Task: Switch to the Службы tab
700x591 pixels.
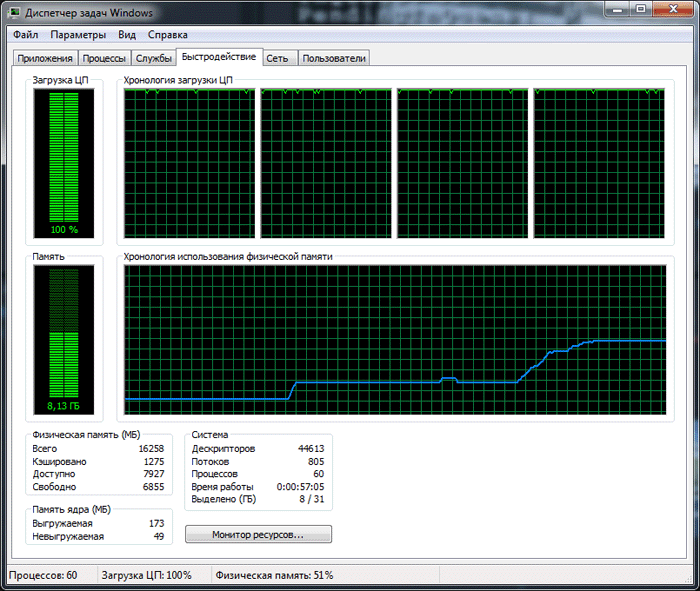Action: (x=154, y=58)
